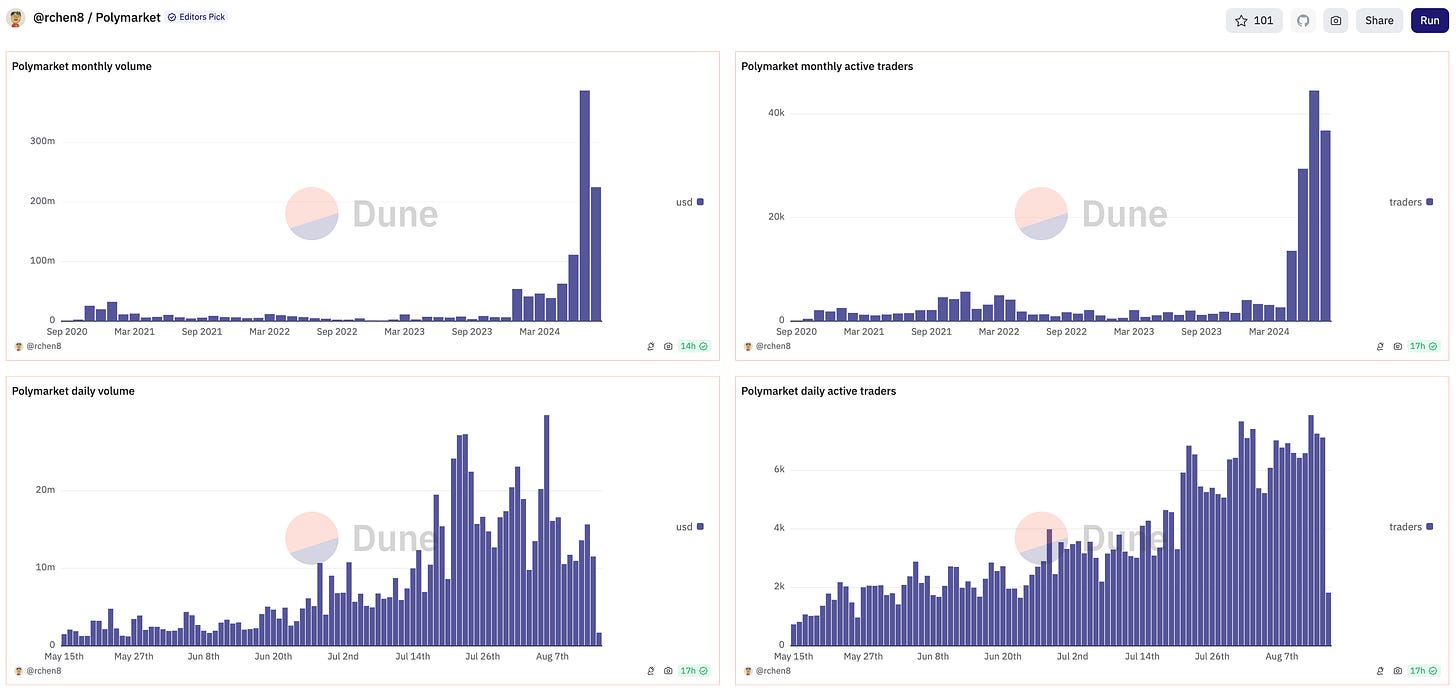Toggle traders legend in monthly active traders chart
This screenshot has width=1456, height=693.
click(1411, 202)
